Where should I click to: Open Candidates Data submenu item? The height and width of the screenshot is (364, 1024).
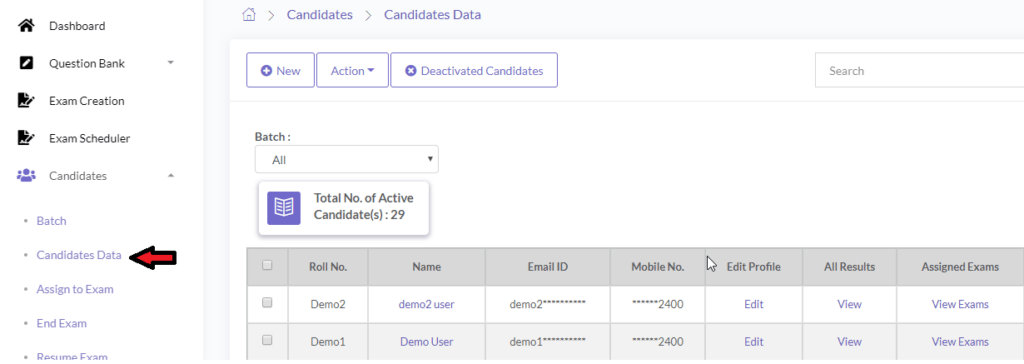coord(79,256)
